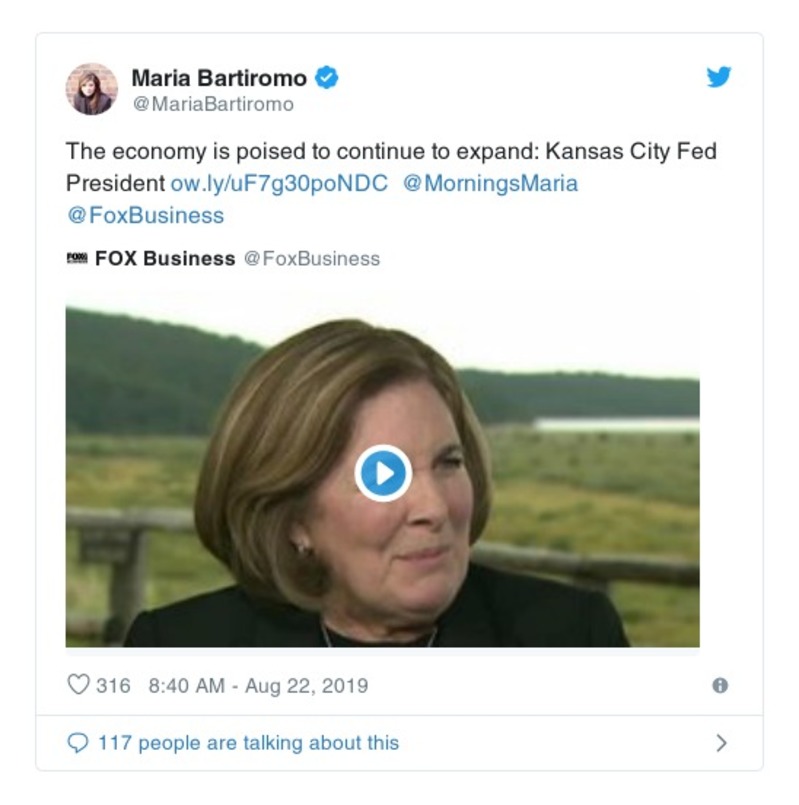Open the @MorningsMaria mention link
The image size is (799, 805).
pos(490,183)
